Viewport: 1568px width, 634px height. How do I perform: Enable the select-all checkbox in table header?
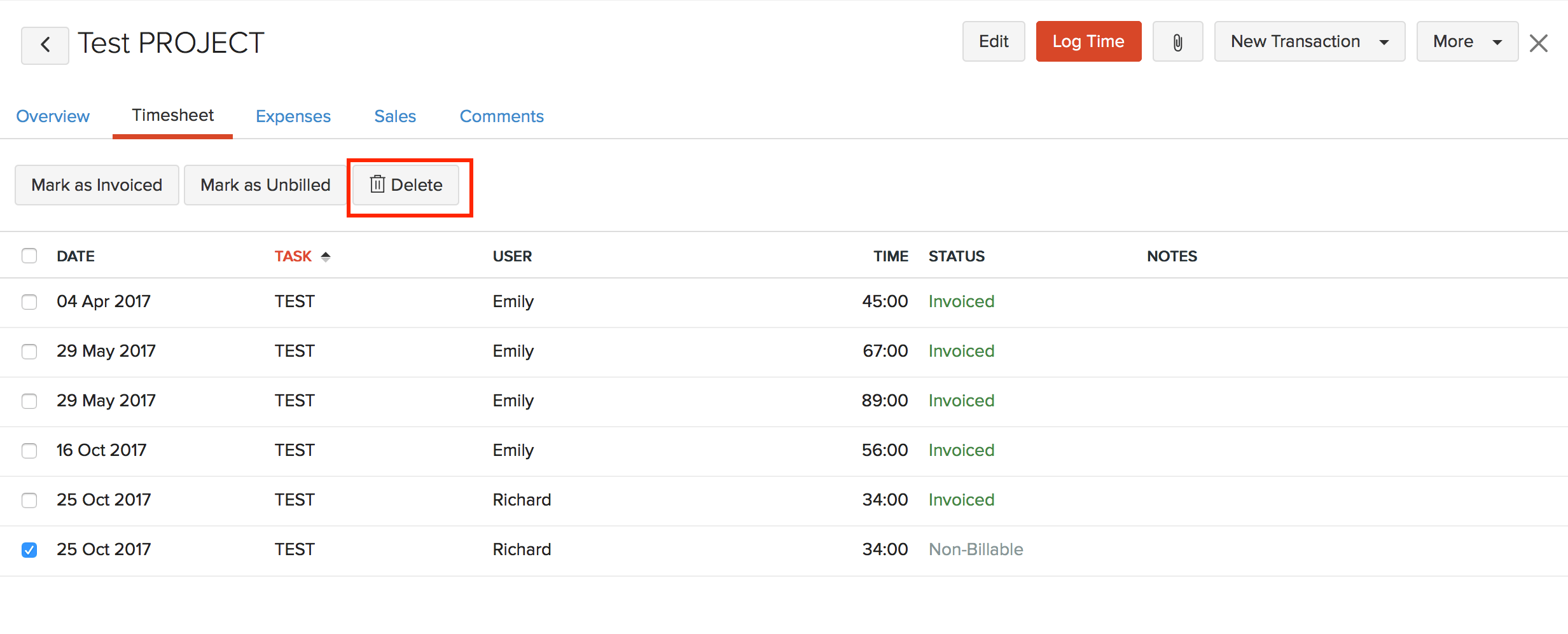(29, 255)
